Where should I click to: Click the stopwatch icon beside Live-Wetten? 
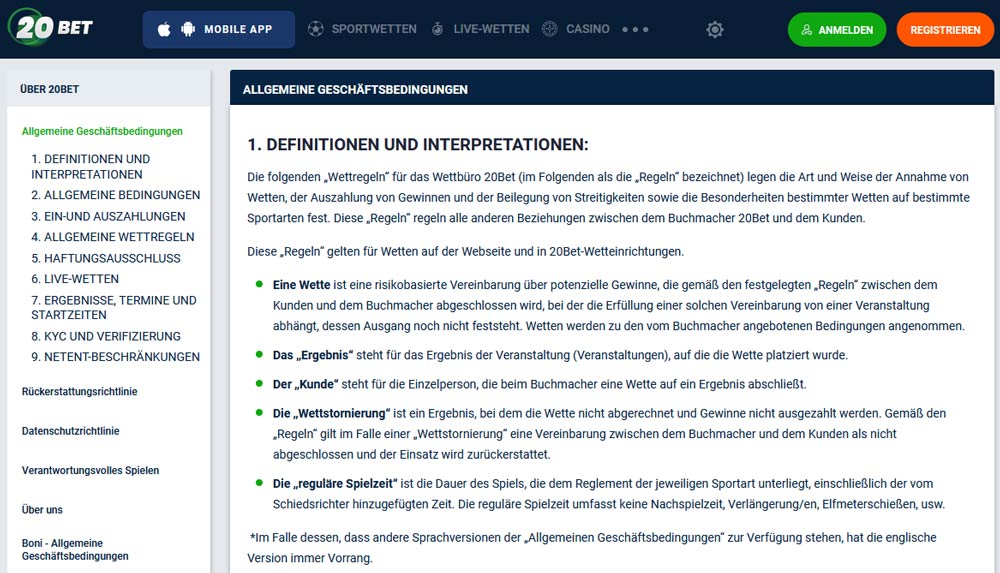click(x=438, y=29)
